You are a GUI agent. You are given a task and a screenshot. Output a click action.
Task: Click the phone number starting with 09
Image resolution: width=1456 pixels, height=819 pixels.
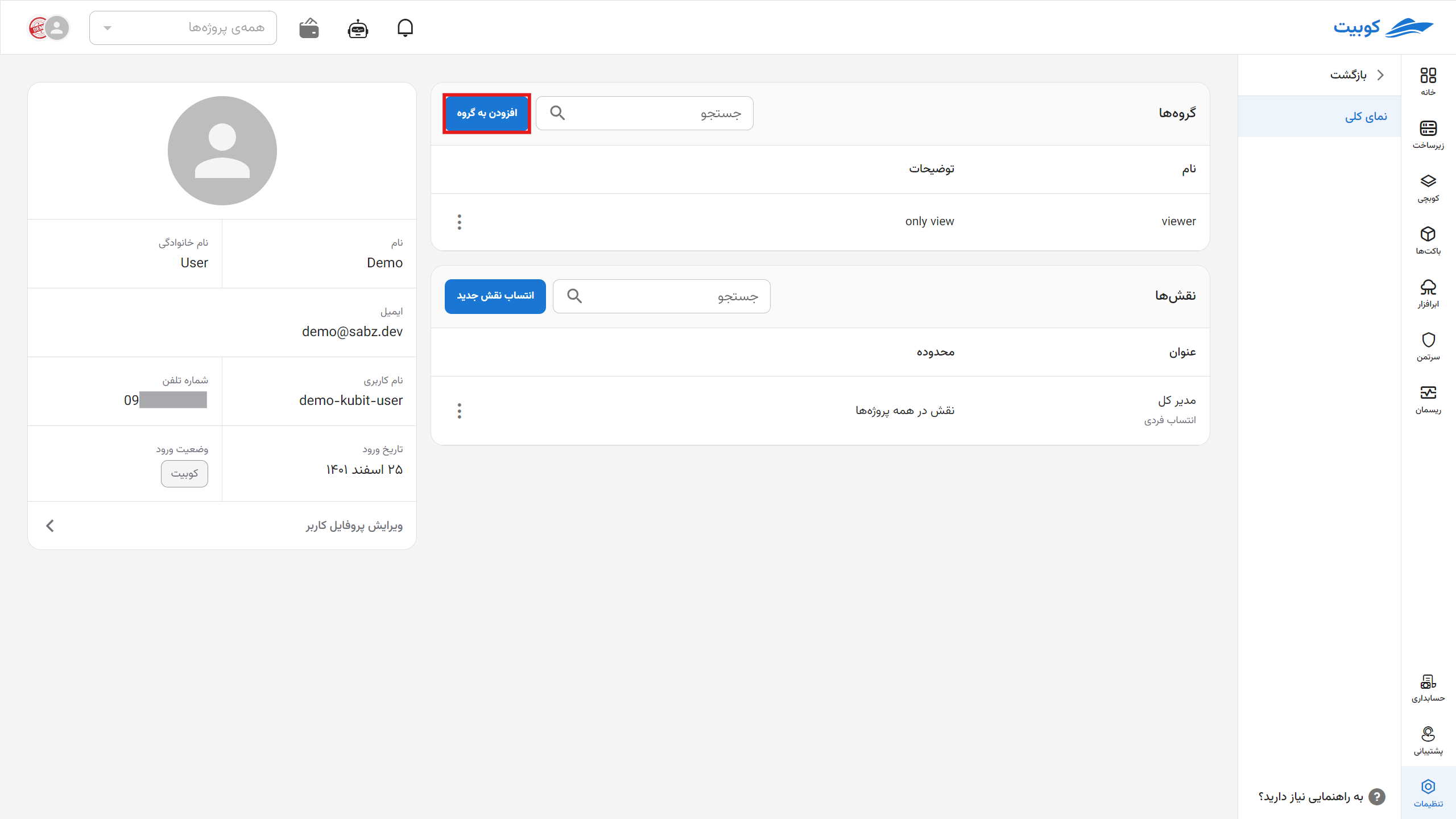(166, 400)
